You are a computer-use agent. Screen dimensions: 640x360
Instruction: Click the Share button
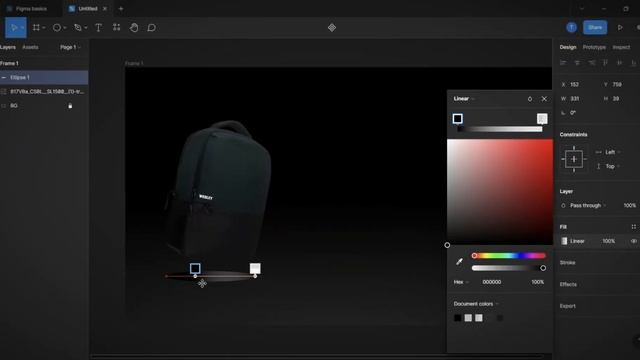595,27
